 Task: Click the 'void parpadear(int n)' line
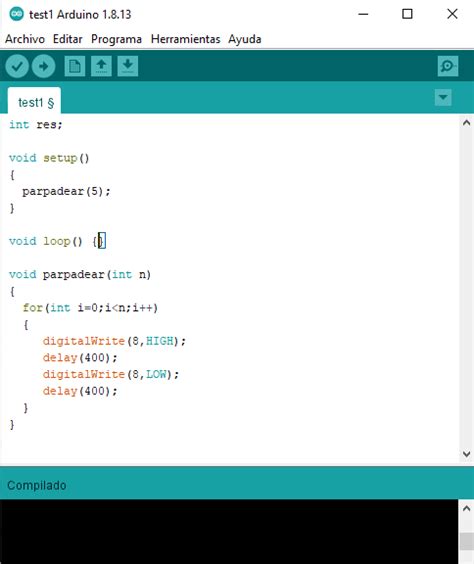click(80, 275)
